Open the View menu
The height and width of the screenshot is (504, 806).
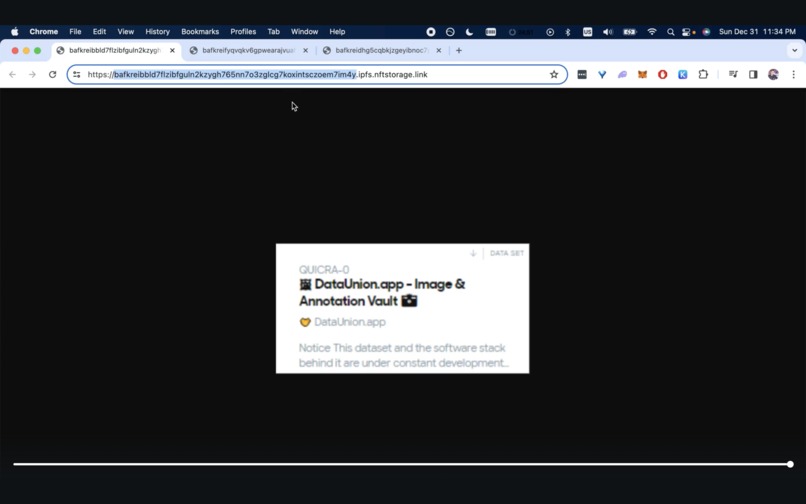(125, 32)
